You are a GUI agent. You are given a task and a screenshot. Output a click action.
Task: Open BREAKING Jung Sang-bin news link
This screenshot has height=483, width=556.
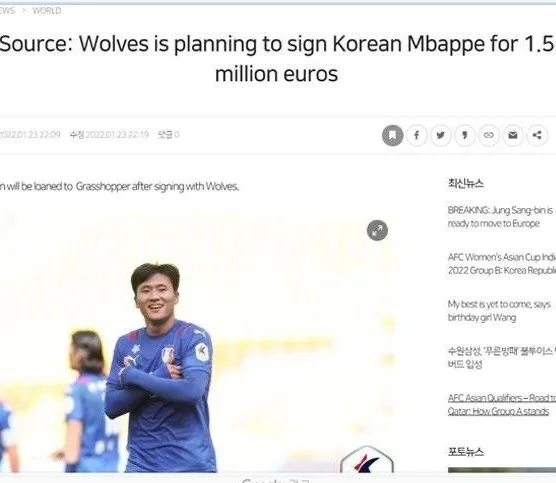(501, 217)
